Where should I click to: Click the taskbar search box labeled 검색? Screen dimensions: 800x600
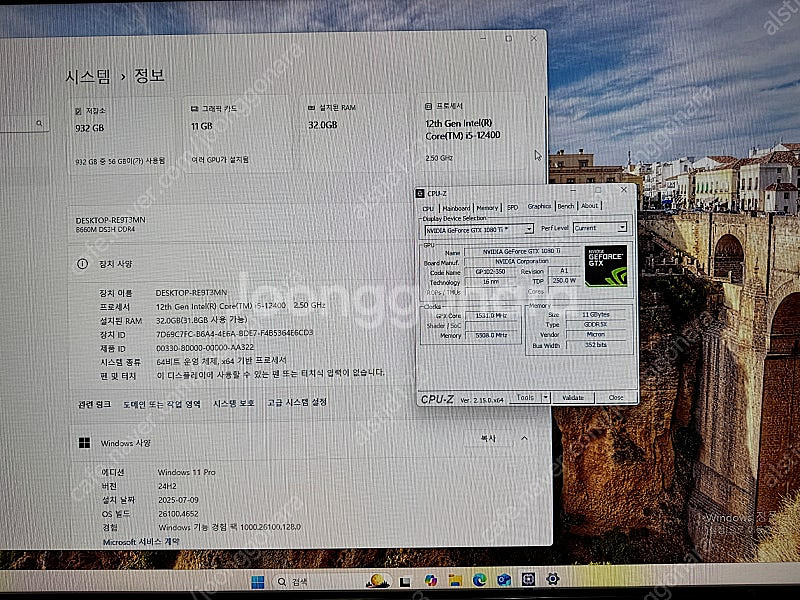pyautogui.click(x=334, y=581)
